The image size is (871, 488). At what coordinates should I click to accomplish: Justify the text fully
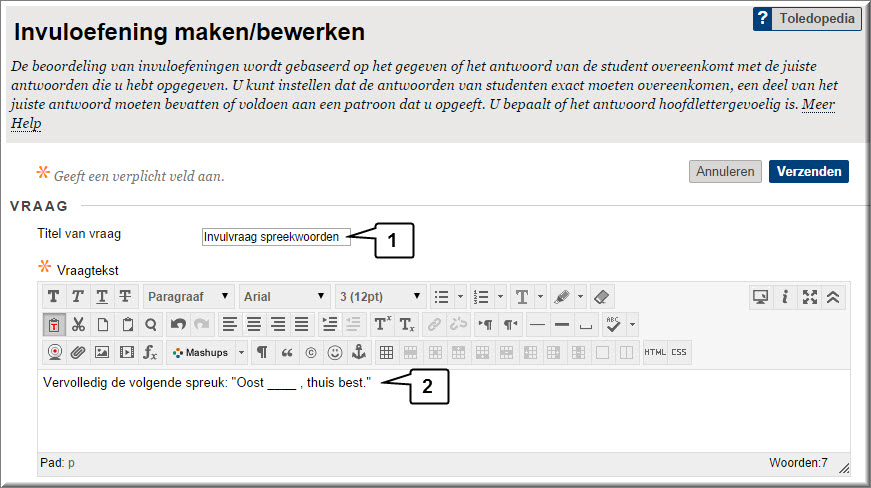coord(302,324)
